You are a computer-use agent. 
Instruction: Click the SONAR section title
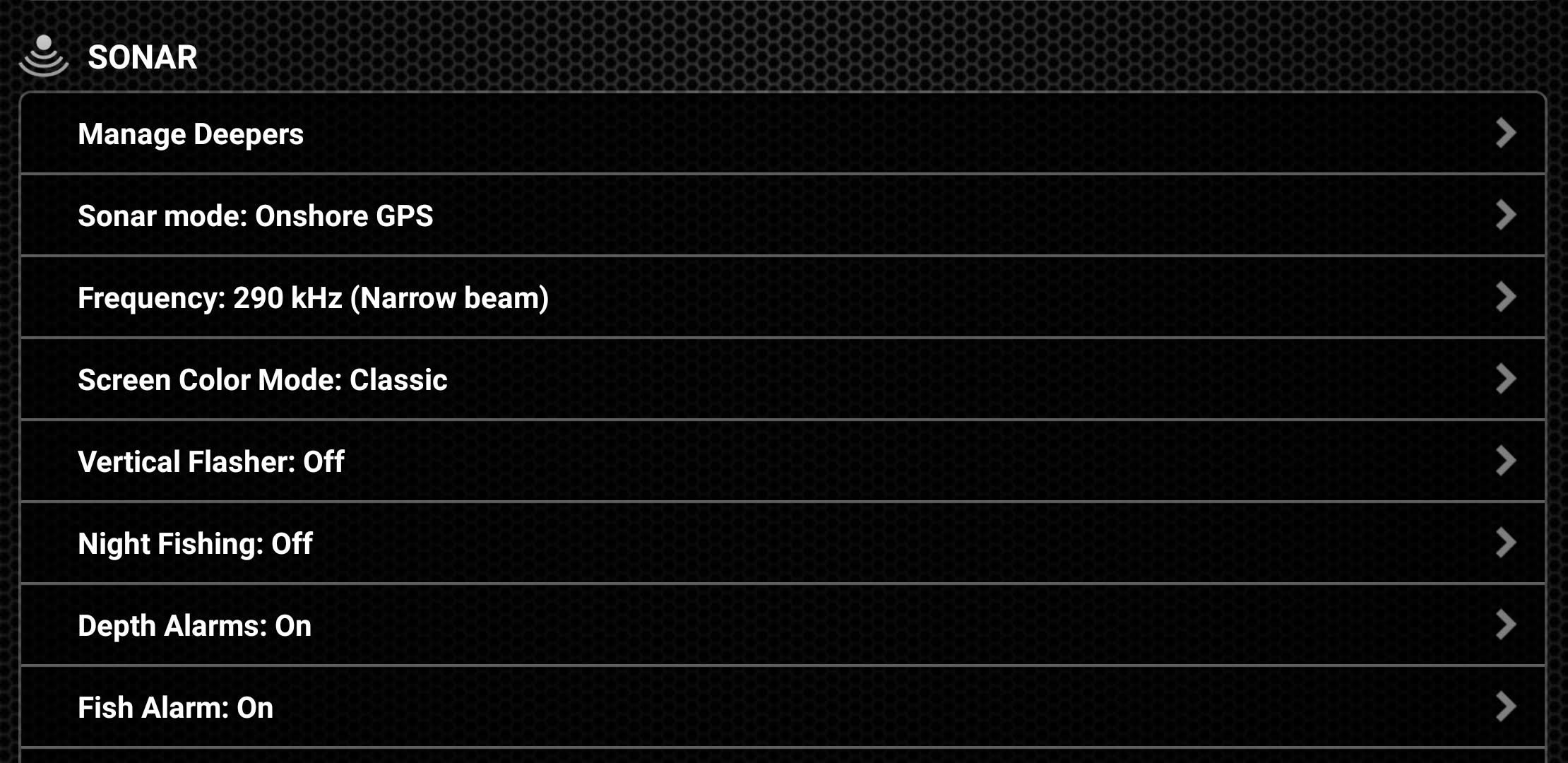click(x=142, y=57)
